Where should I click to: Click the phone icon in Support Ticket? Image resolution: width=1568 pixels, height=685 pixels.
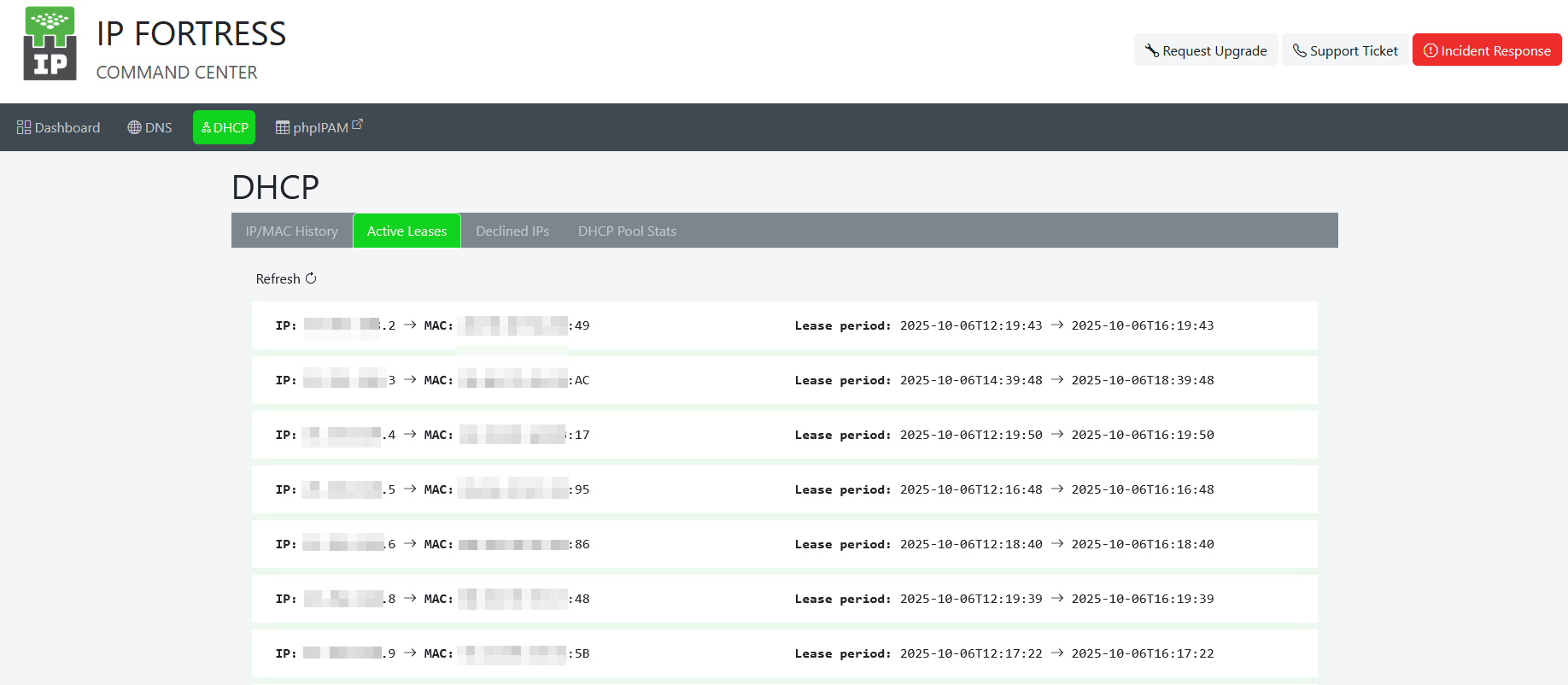point(1300,50)
